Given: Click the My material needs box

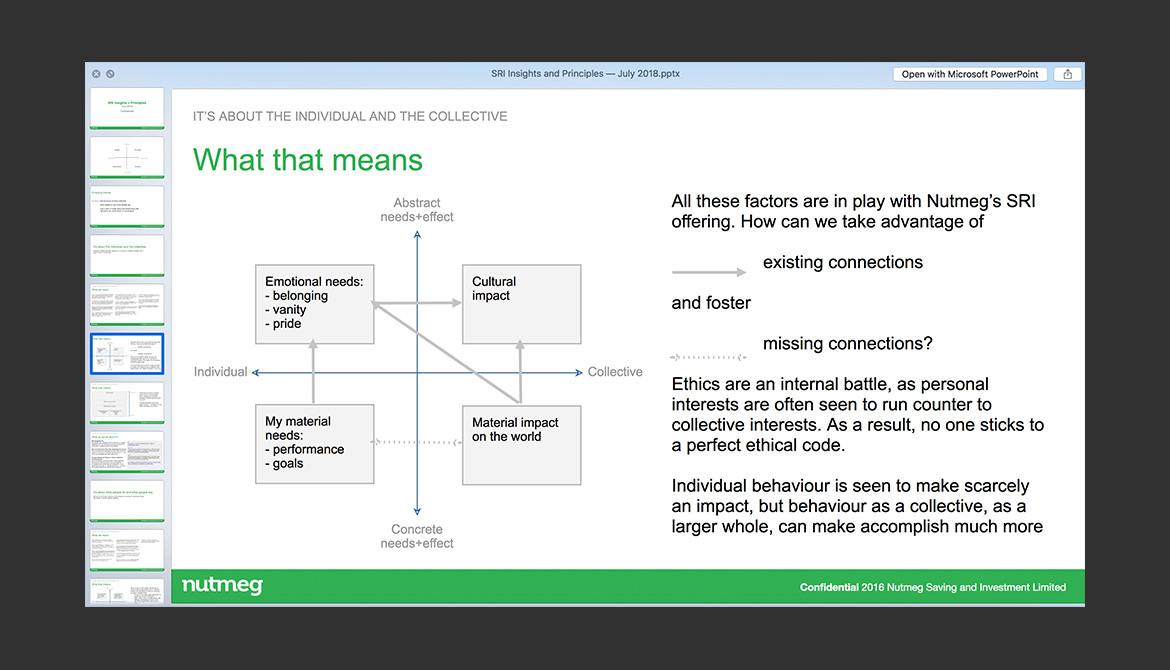Looking at the screenshot, I should (x=314, y=444).
